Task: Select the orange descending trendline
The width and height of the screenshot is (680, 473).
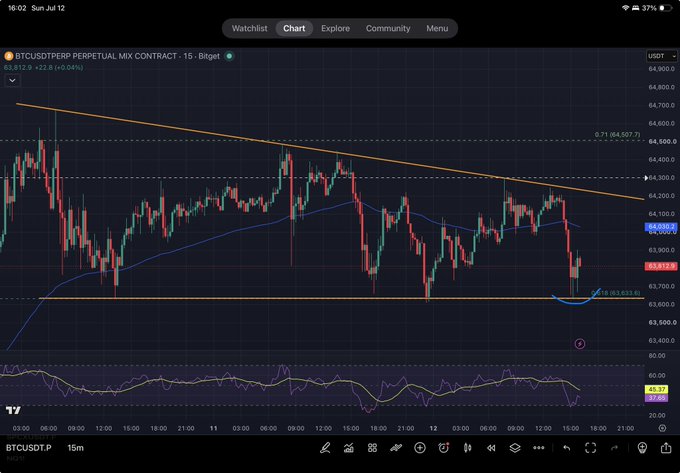Action: [330, 152]
